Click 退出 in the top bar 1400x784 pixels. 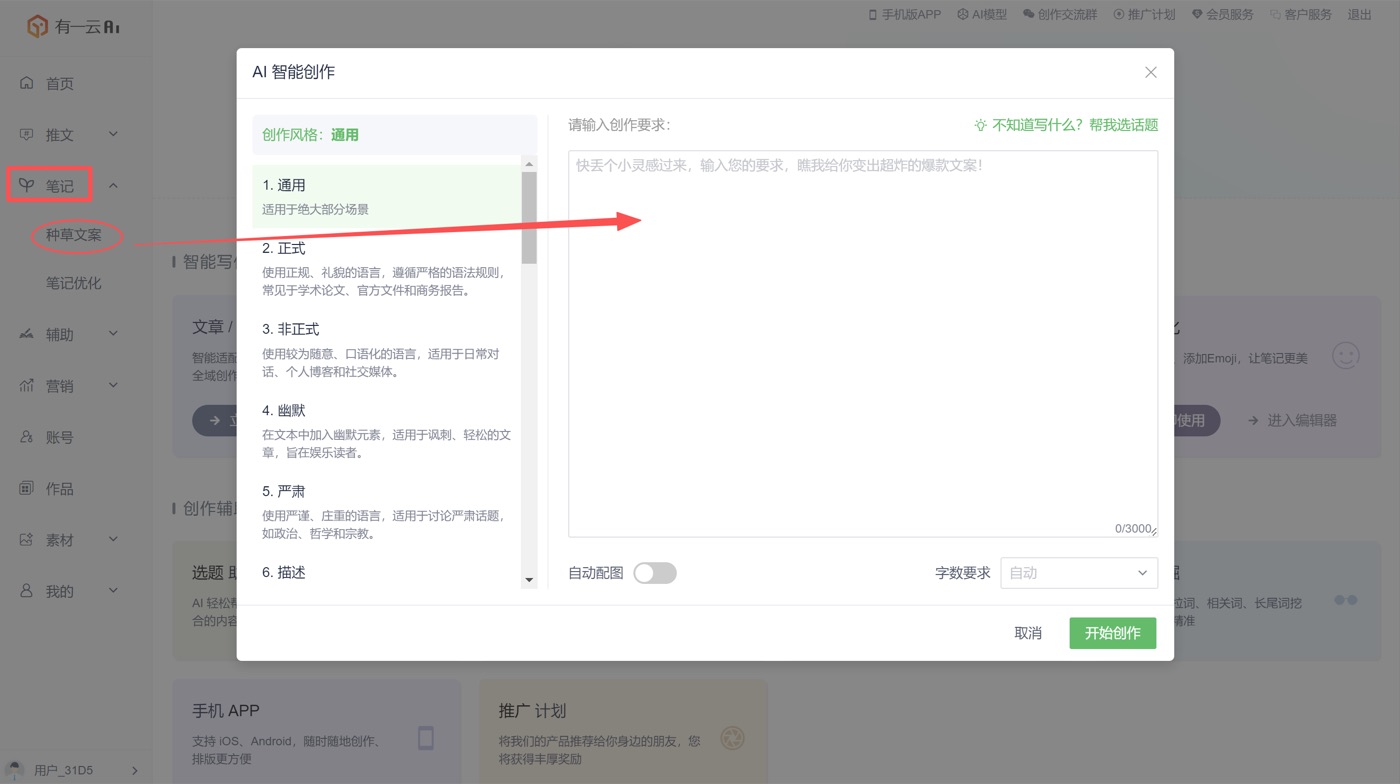point(1360,15)
